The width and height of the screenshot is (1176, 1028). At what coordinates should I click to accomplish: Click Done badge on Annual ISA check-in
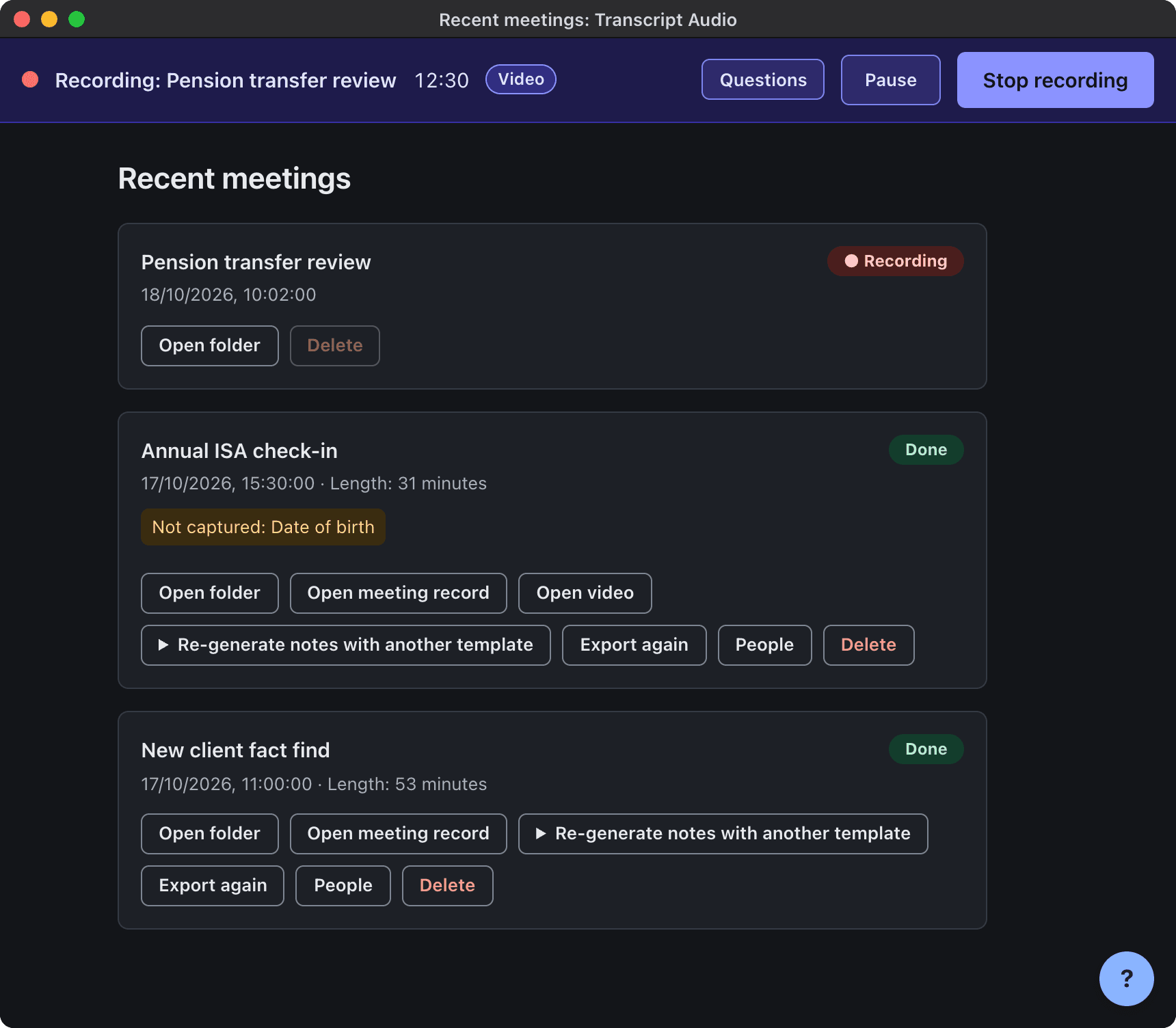pyautogui.click(x=926, y=450)
